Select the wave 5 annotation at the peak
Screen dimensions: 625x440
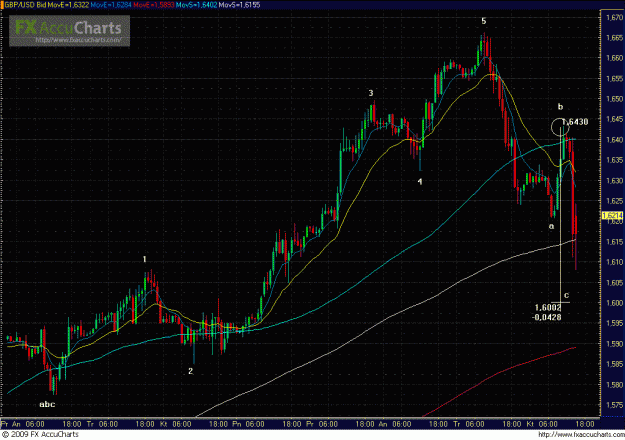pos(483,21)
